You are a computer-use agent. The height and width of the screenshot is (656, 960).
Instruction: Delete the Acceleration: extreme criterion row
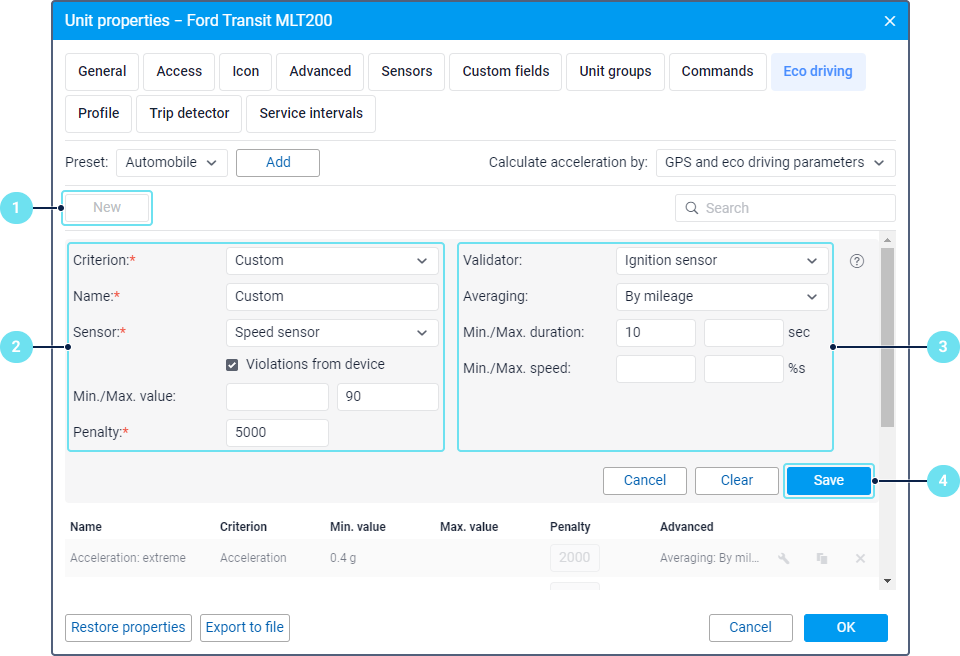tap(860, 558)
